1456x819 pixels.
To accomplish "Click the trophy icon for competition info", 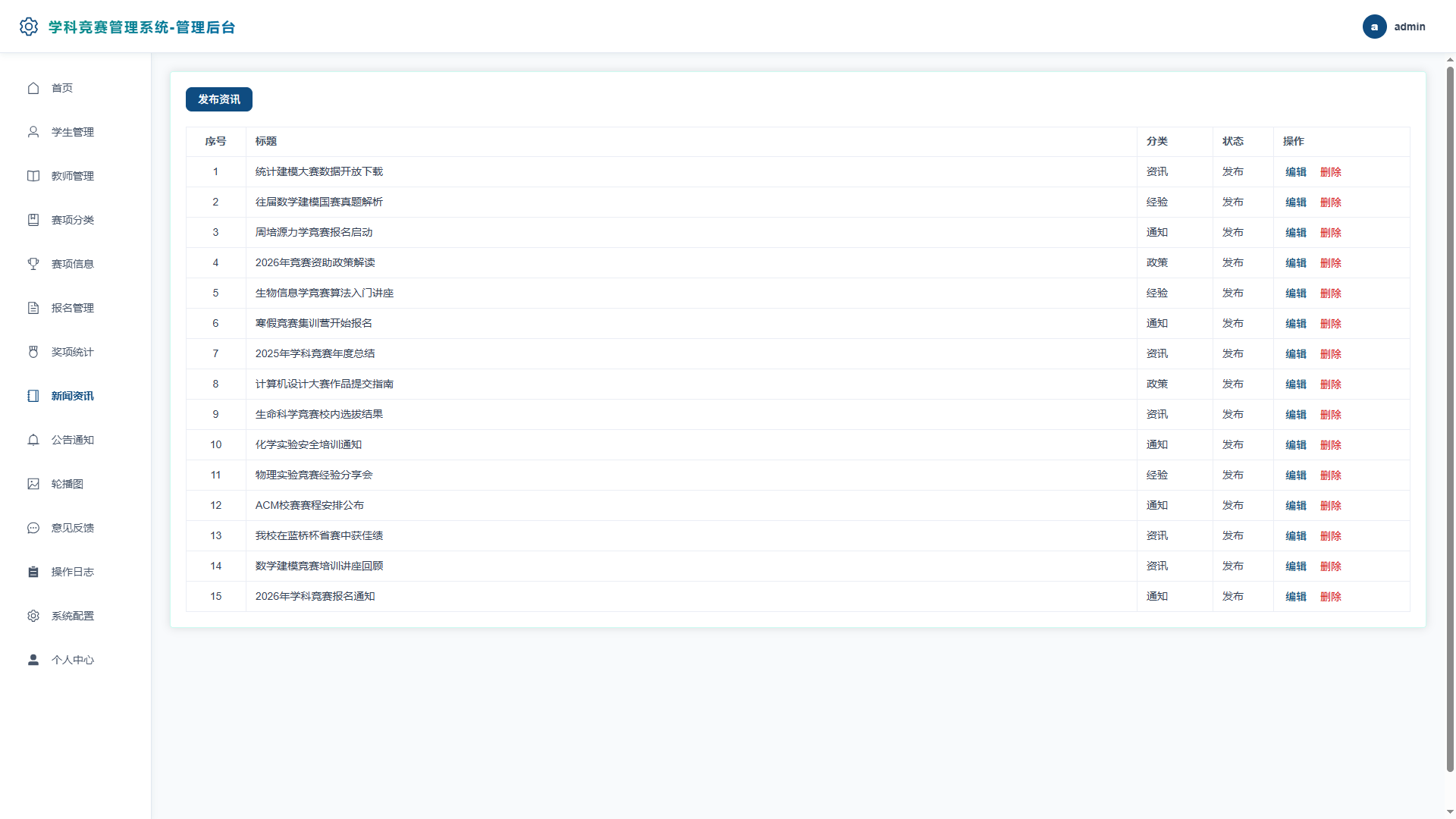I will point(33,264).
